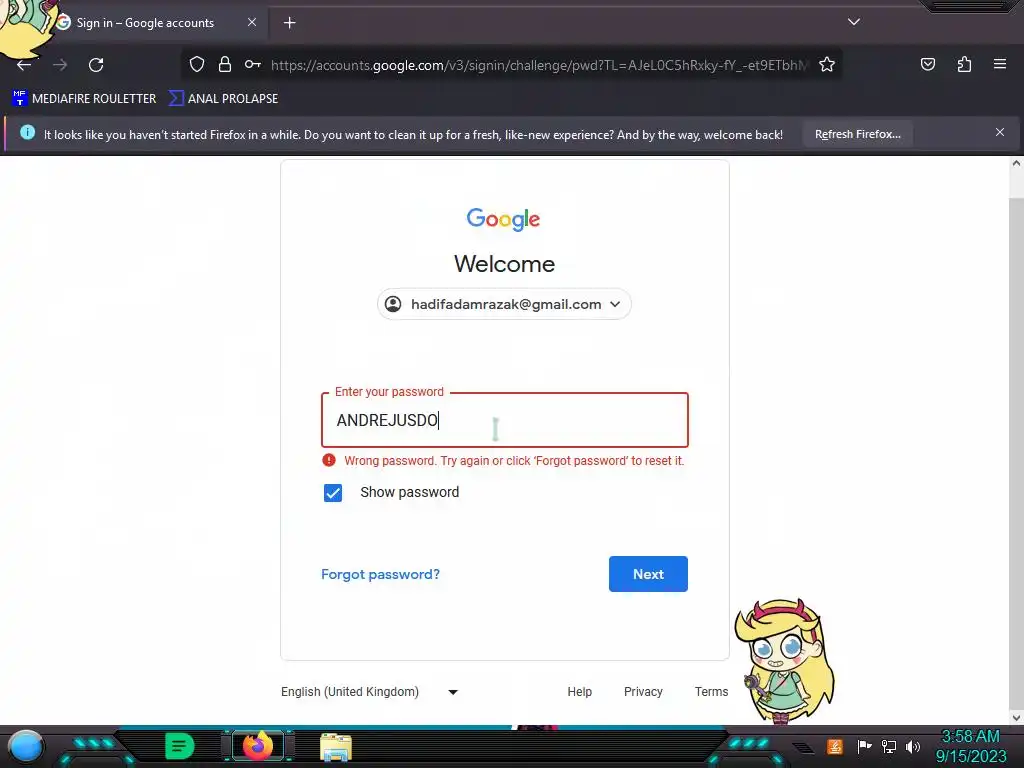Click the page scroll down arrow
This screenshot has width=1024, height=768.
pos(1016,718)
